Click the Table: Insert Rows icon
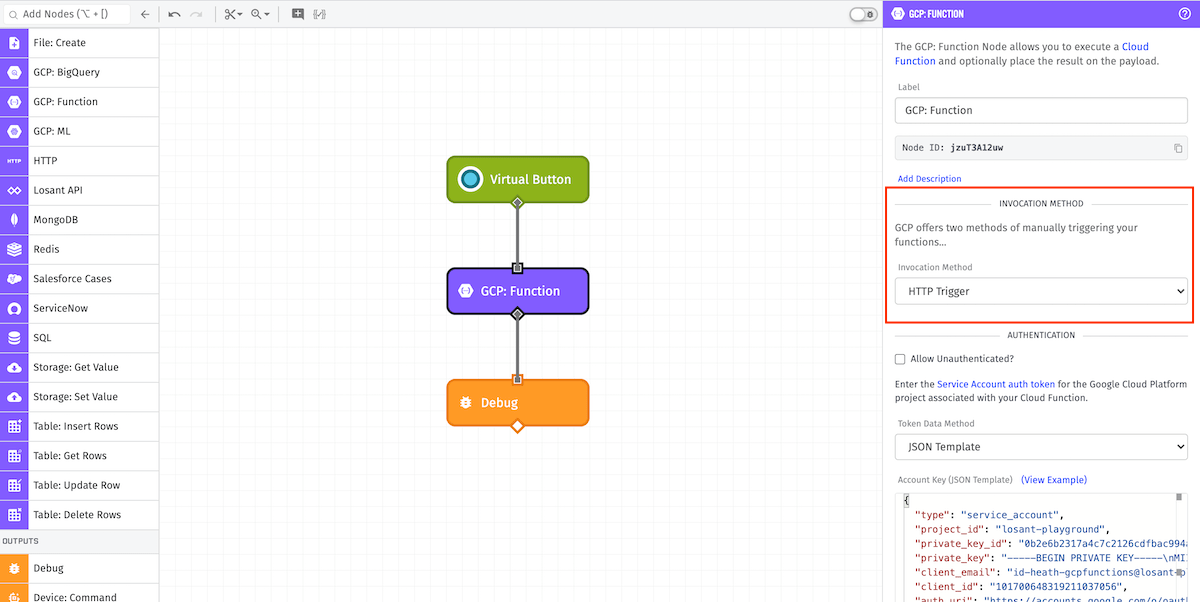Screen dimensions: 1200x602 click(14, 426)
